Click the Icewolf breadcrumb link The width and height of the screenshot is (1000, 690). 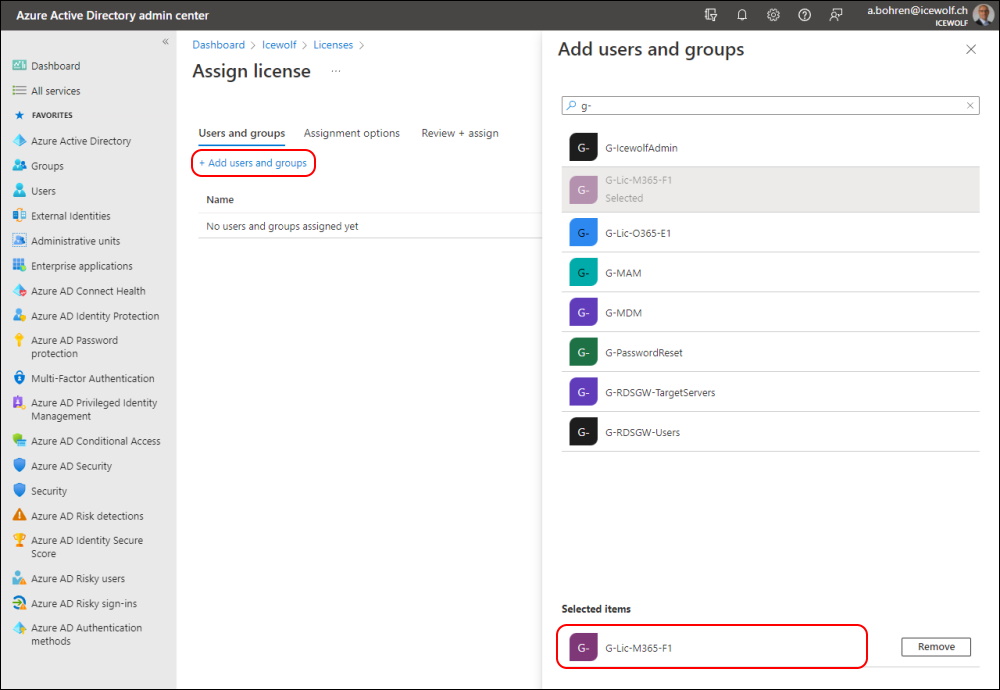279,45
